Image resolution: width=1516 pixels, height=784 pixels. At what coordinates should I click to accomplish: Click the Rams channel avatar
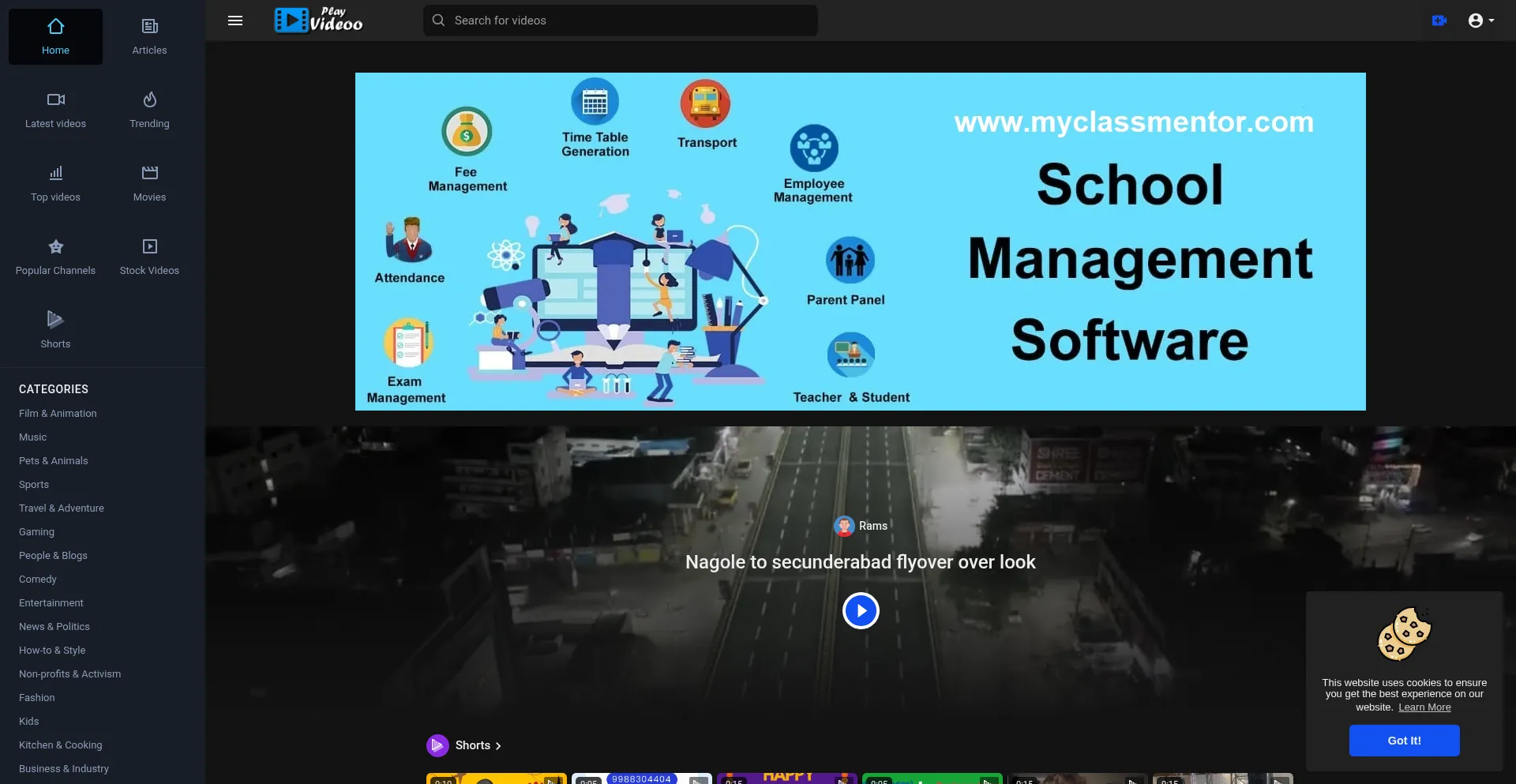[x=844, y=526]
